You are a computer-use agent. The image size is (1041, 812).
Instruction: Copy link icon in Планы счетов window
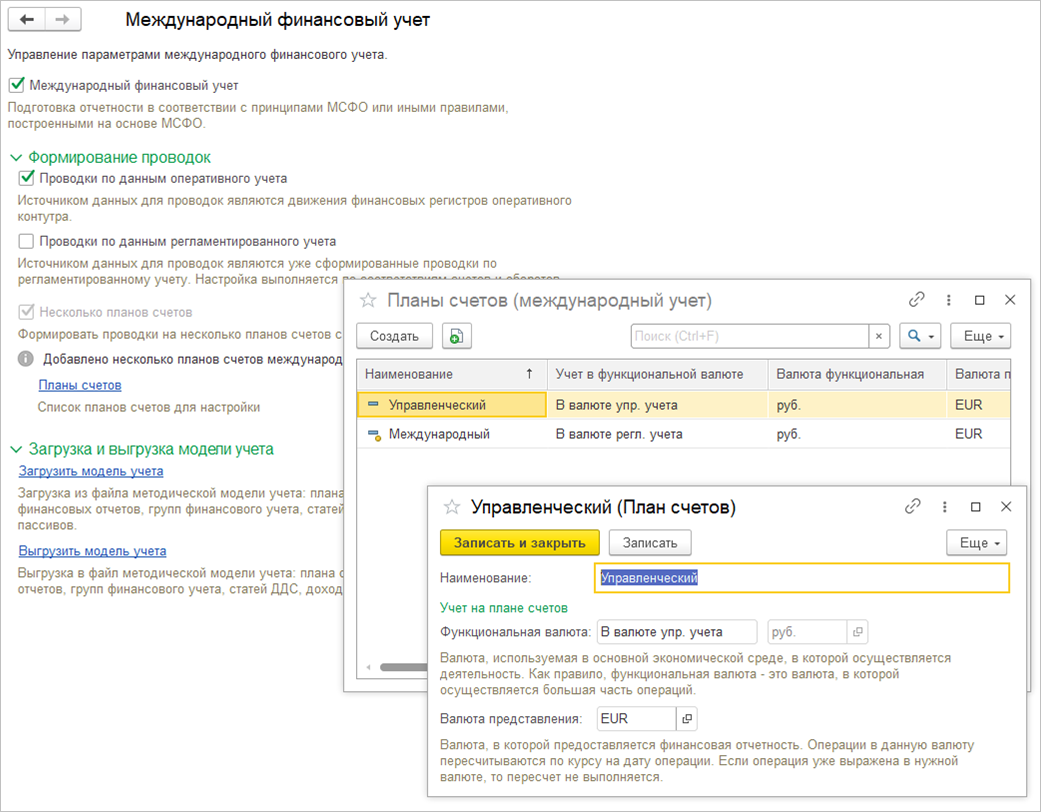pos(917,299)
